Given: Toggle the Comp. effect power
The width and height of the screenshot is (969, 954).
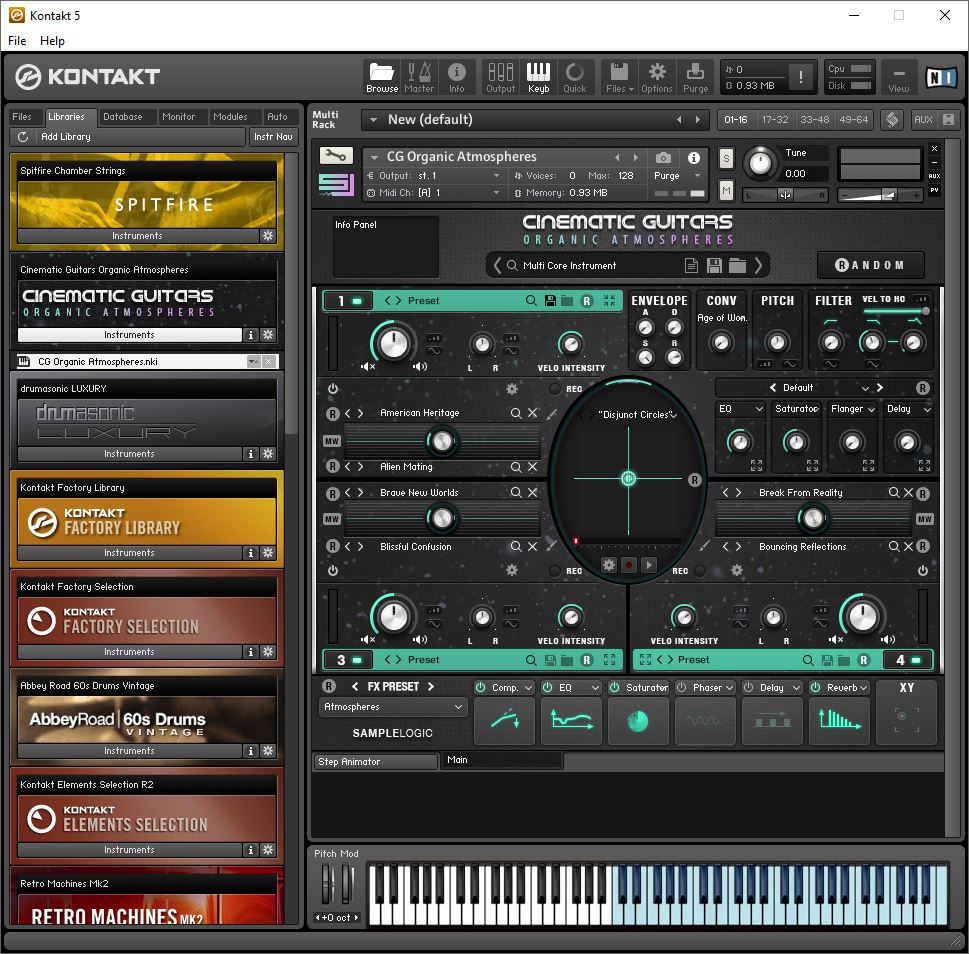Looking at the screenshot, I should pyautogui.click(x=480, y=687).
